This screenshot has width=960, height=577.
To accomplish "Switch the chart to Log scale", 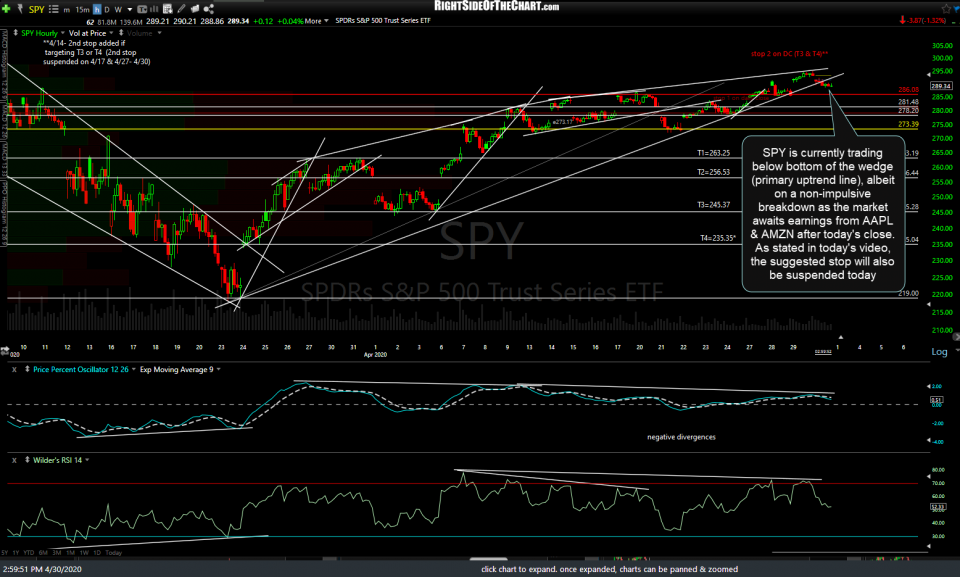I will point(938,352).
